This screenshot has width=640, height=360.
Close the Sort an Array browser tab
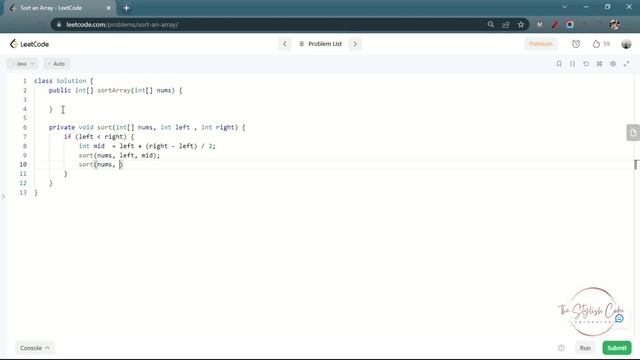pos(109,8)
